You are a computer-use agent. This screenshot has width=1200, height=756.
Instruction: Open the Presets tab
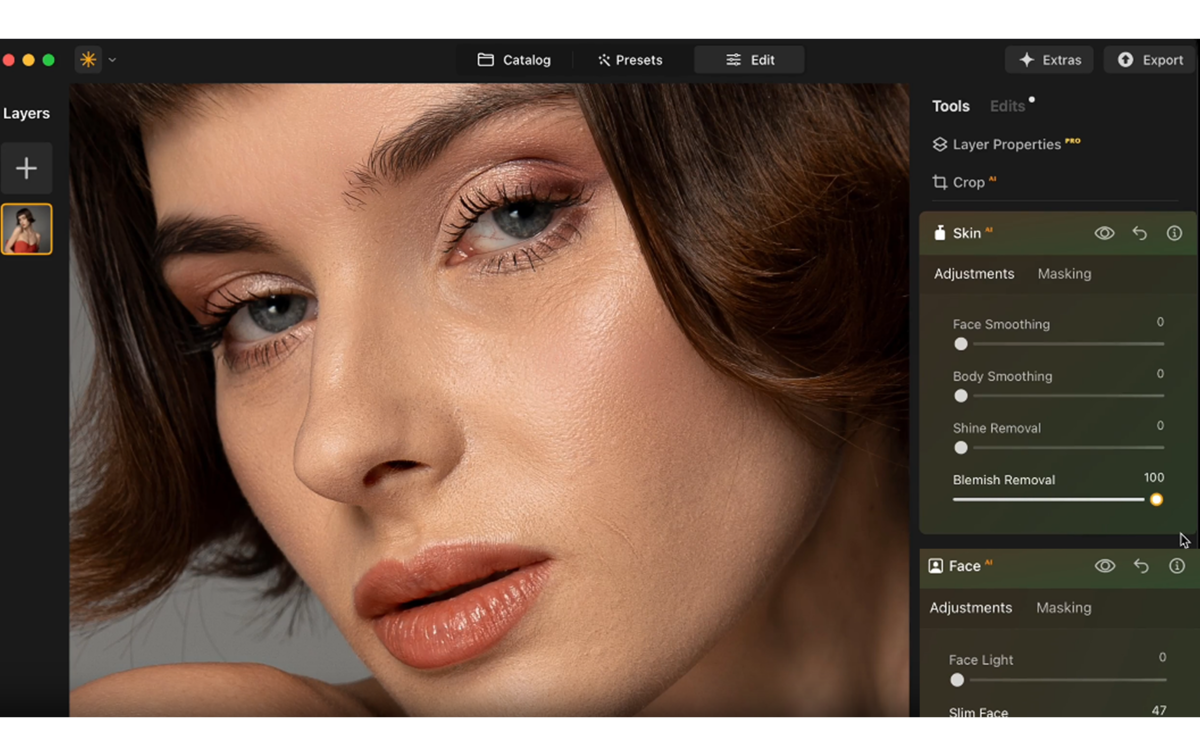coord(630,60)
